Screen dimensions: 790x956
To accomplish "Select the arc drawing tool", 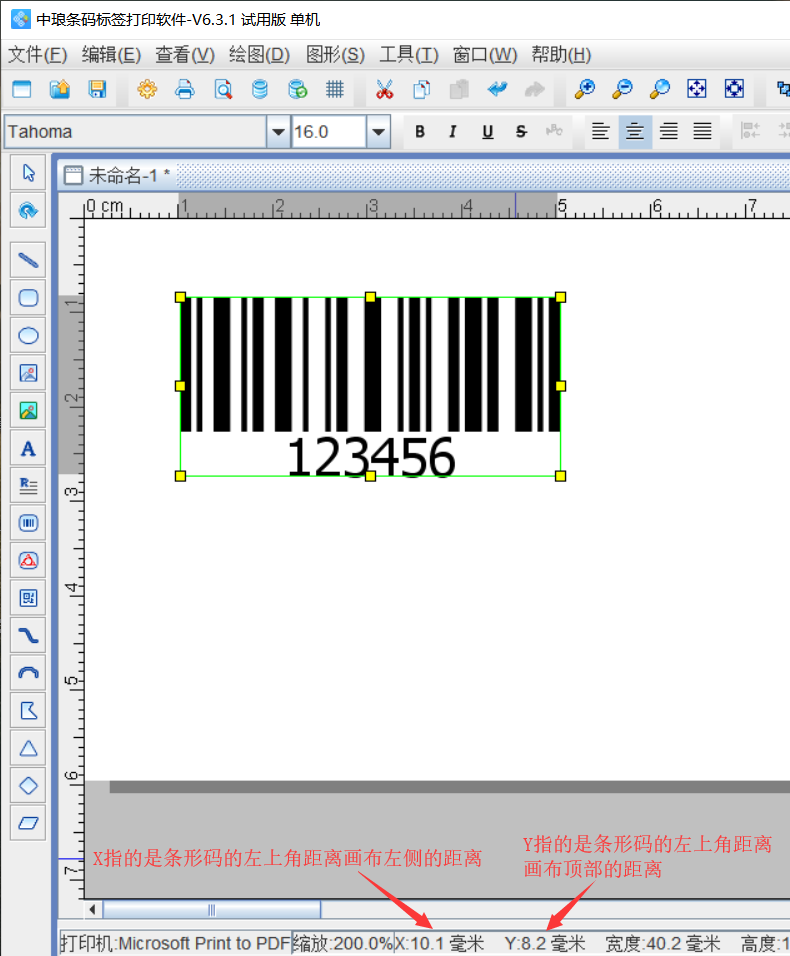I will pos(28,673).
